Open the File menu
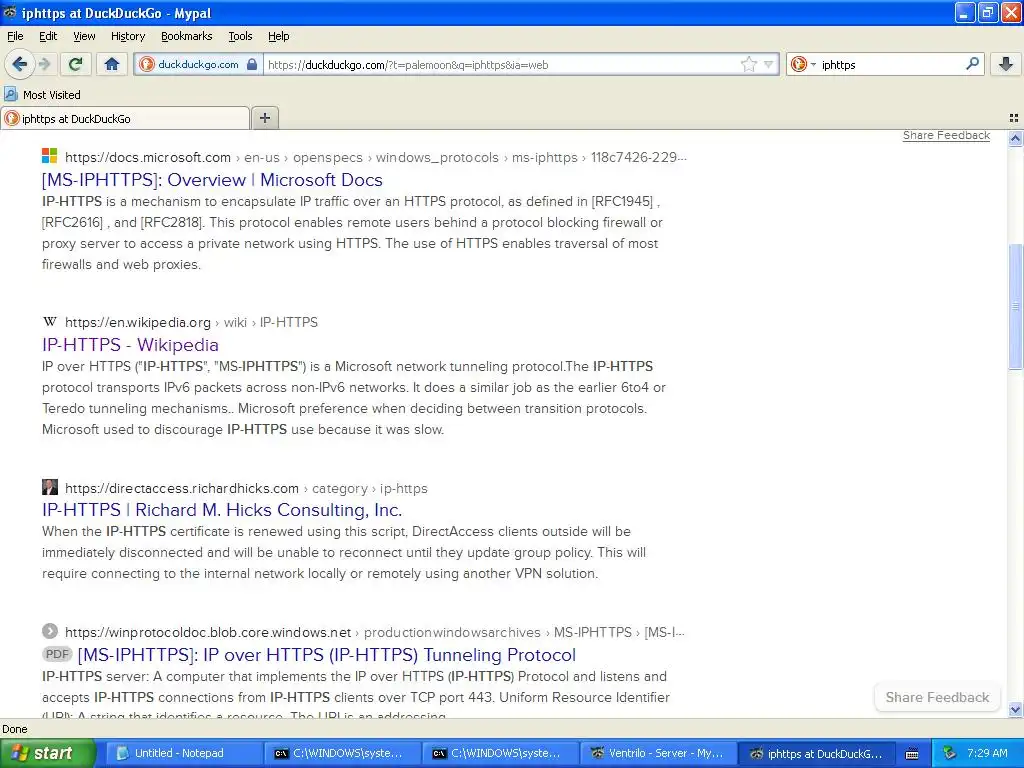The image size is (1024, 768). click(x=15, y=36)
